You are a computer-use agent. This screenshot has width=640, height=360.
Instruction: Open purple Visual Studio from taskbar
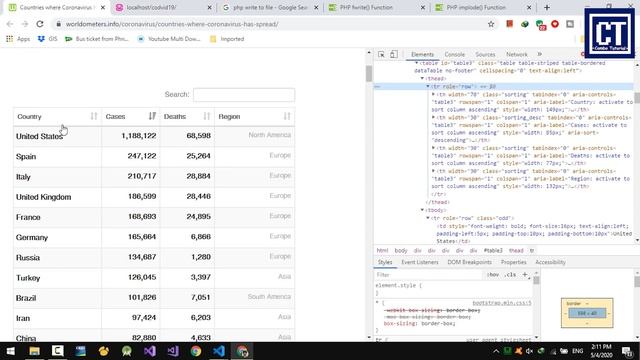pos(150,351)
